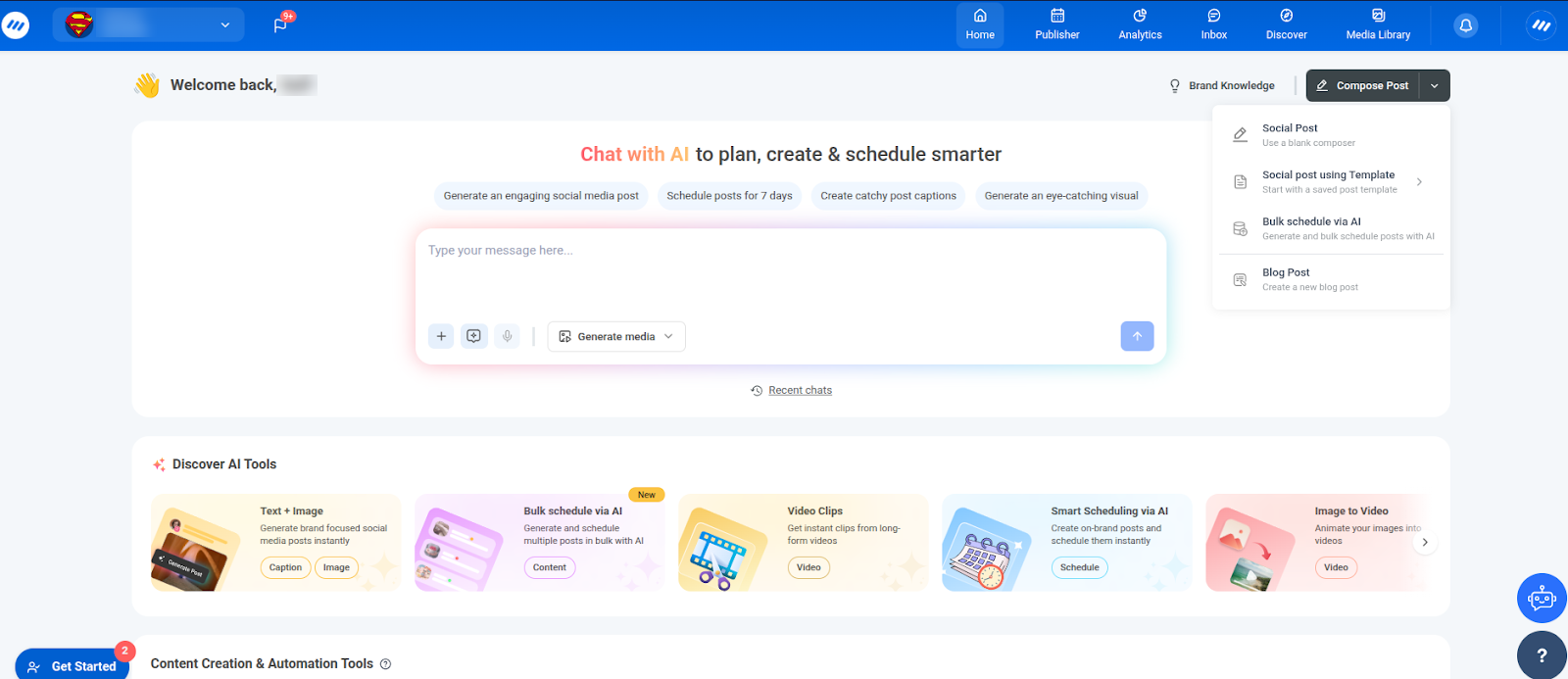
Task: Open the flag announcements icon with 9+ badge
Action: 281,24
